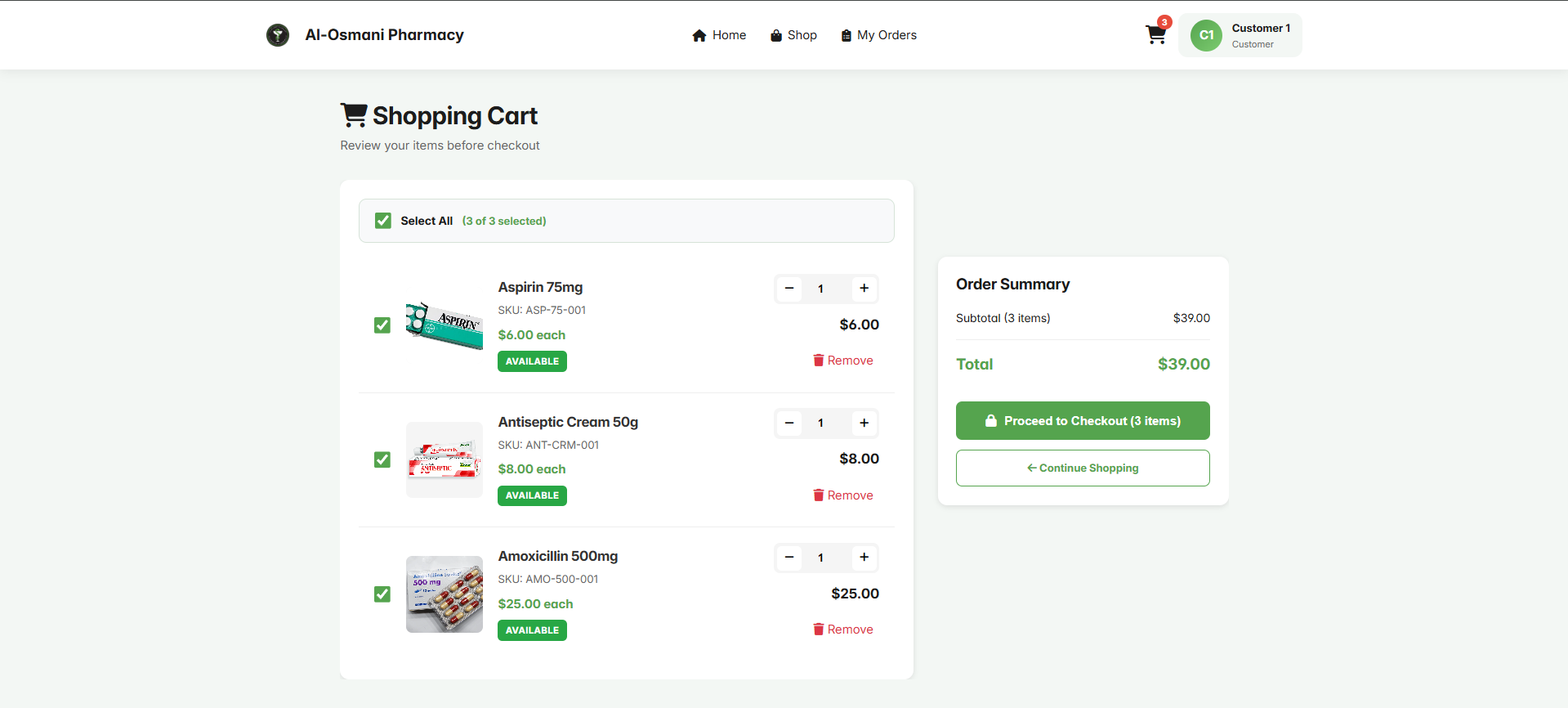Image resolution: width=1568 pixels, height=708 pixels.
Task: Go to the Home page
Action: (719, 35)
